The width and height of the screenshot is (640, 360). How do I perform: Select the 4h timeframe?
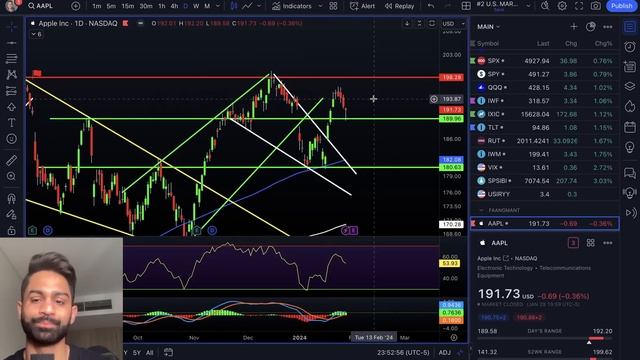174,6
